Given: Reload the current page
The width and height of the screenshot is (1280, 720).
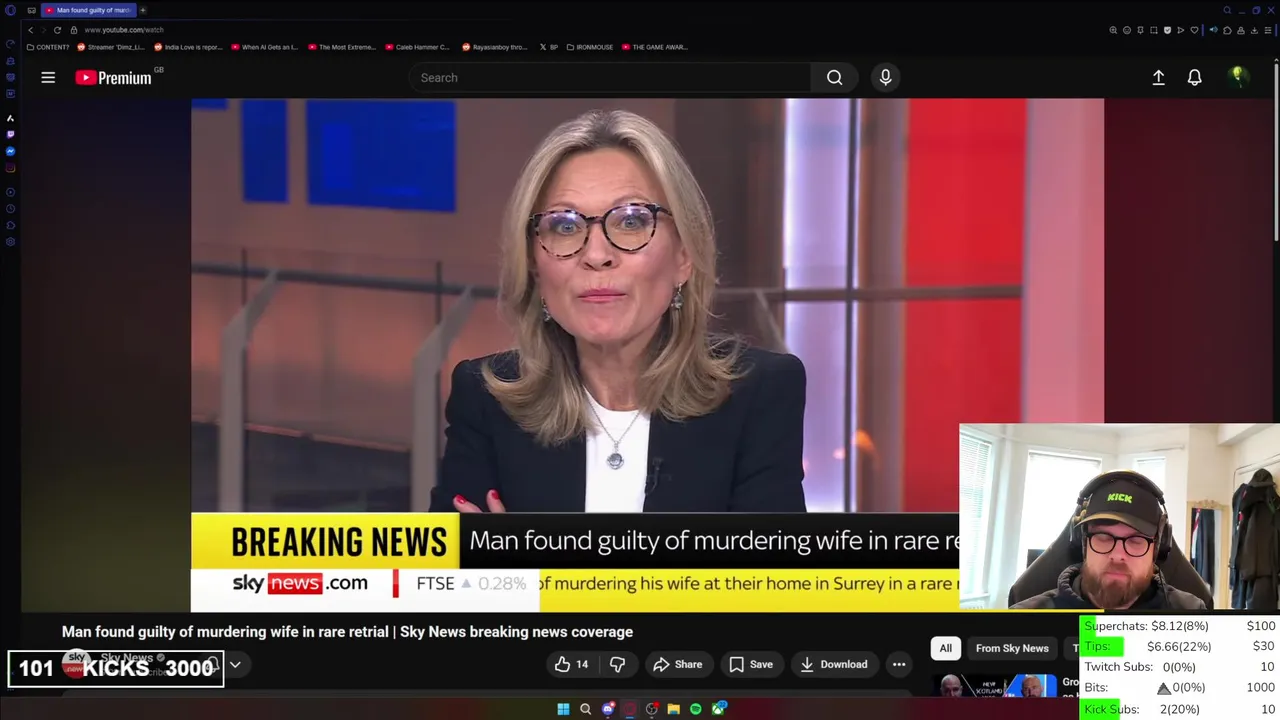Looking at the screenshot, I should point(57,30).
